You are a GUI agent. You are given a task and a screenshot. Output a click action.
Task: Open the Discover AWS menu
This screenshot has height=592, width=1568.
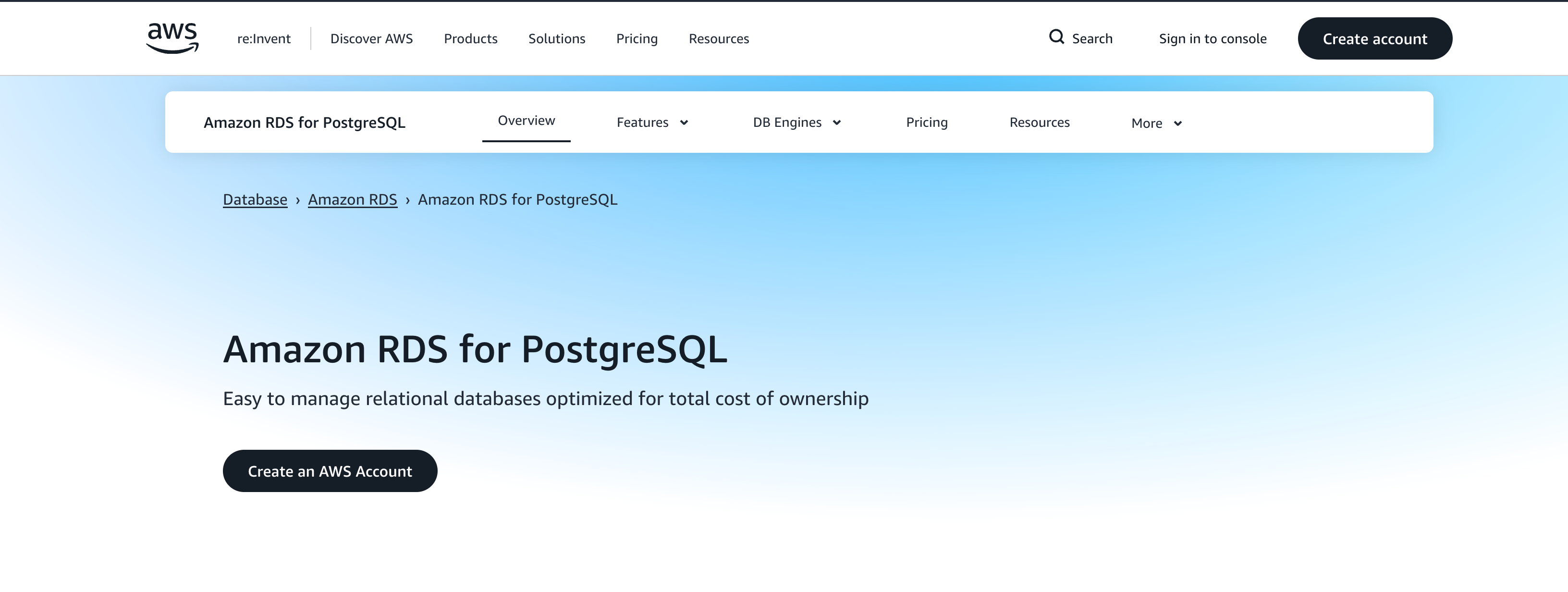(x=372, y=38)
